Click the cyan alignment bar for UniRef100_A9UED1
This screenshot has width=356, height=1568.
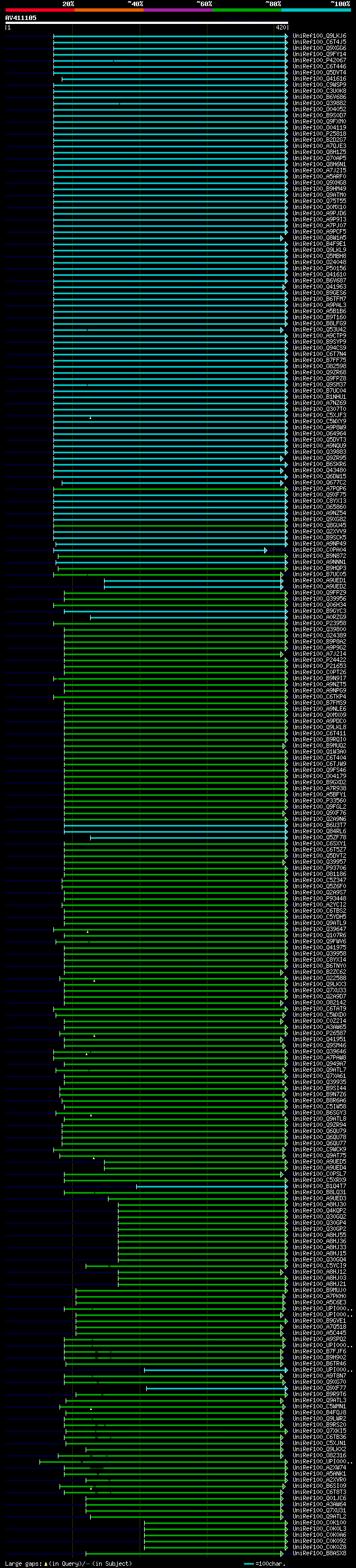(192, 581)
